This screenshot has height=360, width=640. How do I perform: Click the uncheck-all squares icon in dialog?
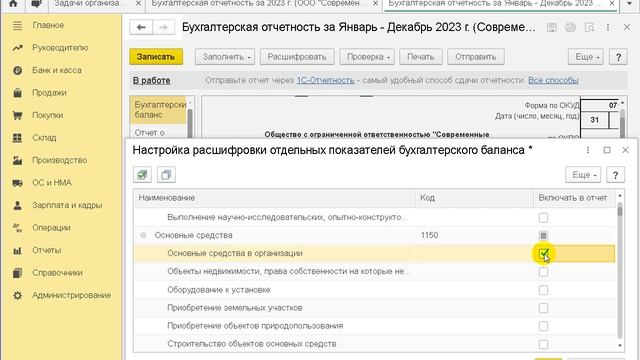[166, 175]
